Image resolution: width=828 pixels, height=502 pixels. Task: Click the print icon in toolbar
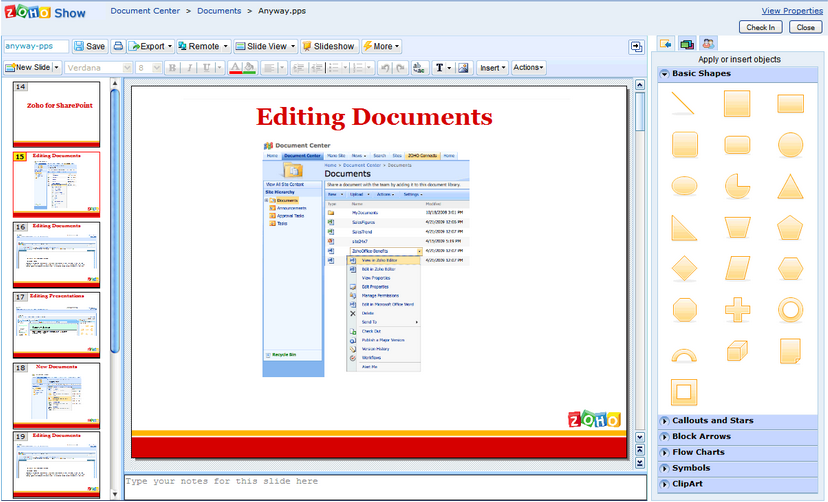(x=118, y=46)
